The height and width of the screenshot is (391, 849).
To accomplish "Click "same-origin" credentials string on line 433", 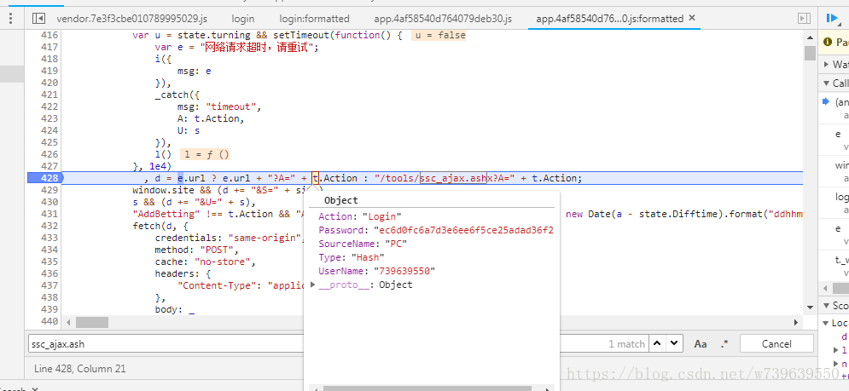I will [264, 238].
